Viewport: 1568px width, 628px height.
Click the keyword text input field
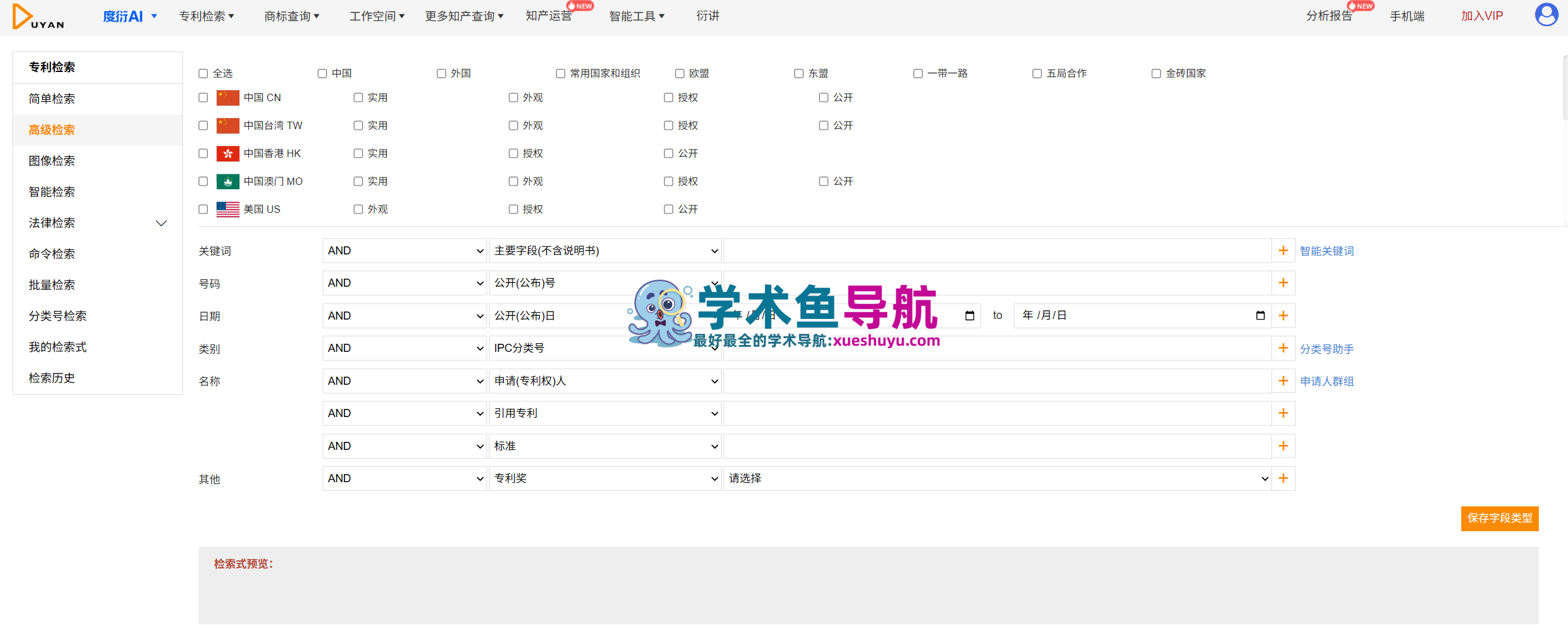(x=997, y=251)
